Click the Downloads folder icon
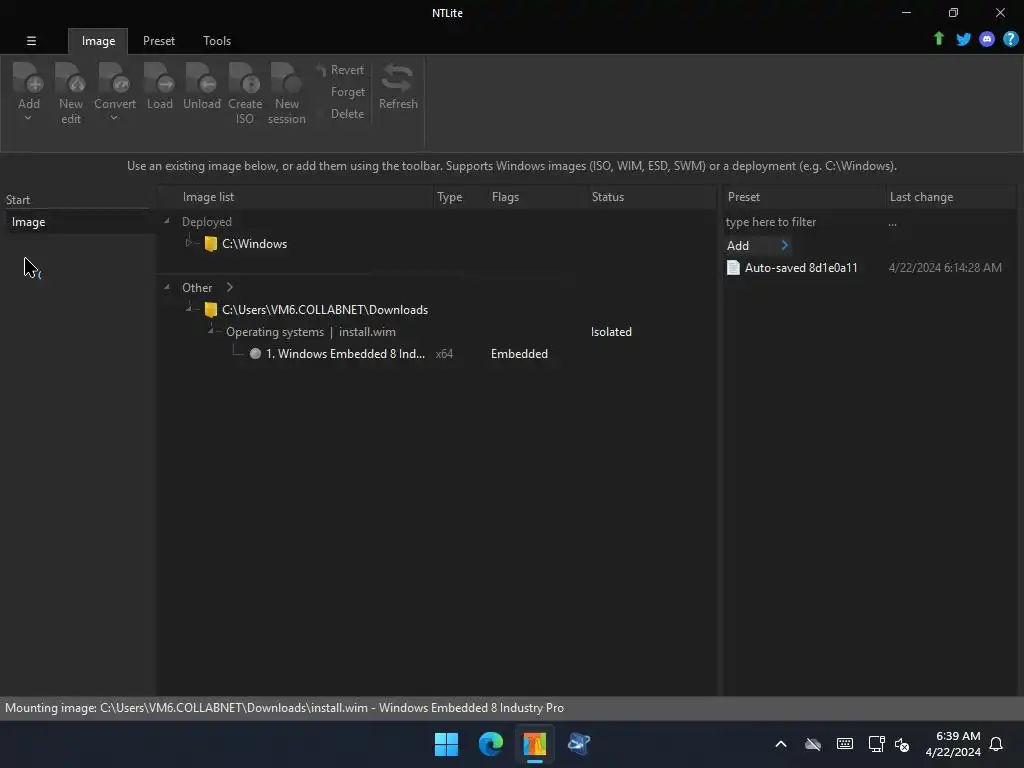The width and height of the screenshot is (1024, 768). coord(210,310)
